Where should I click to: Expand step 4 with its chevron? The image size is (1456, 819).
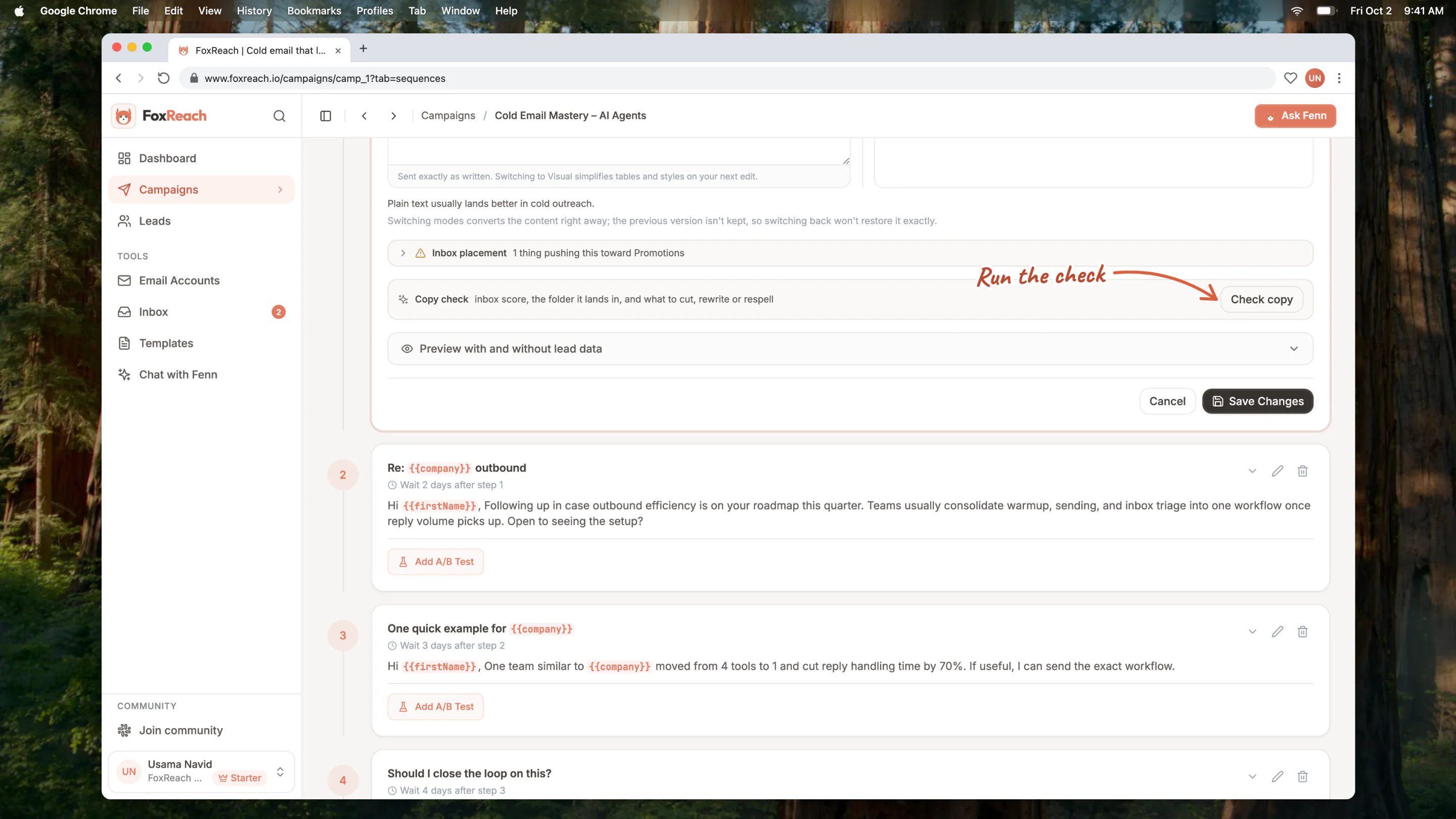[x=1253, y=777]
